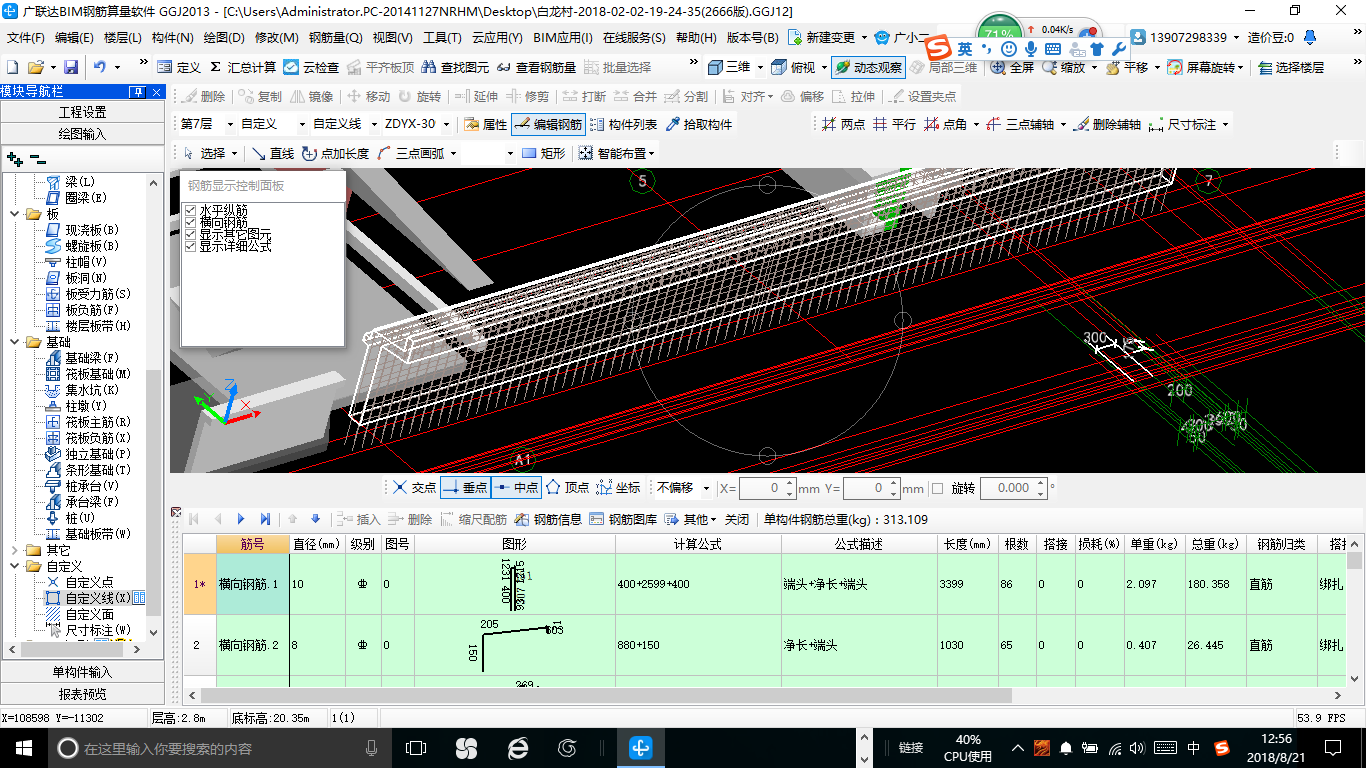Click rebar table horizontal scrollbar
1366x768 pixels.
606,695
